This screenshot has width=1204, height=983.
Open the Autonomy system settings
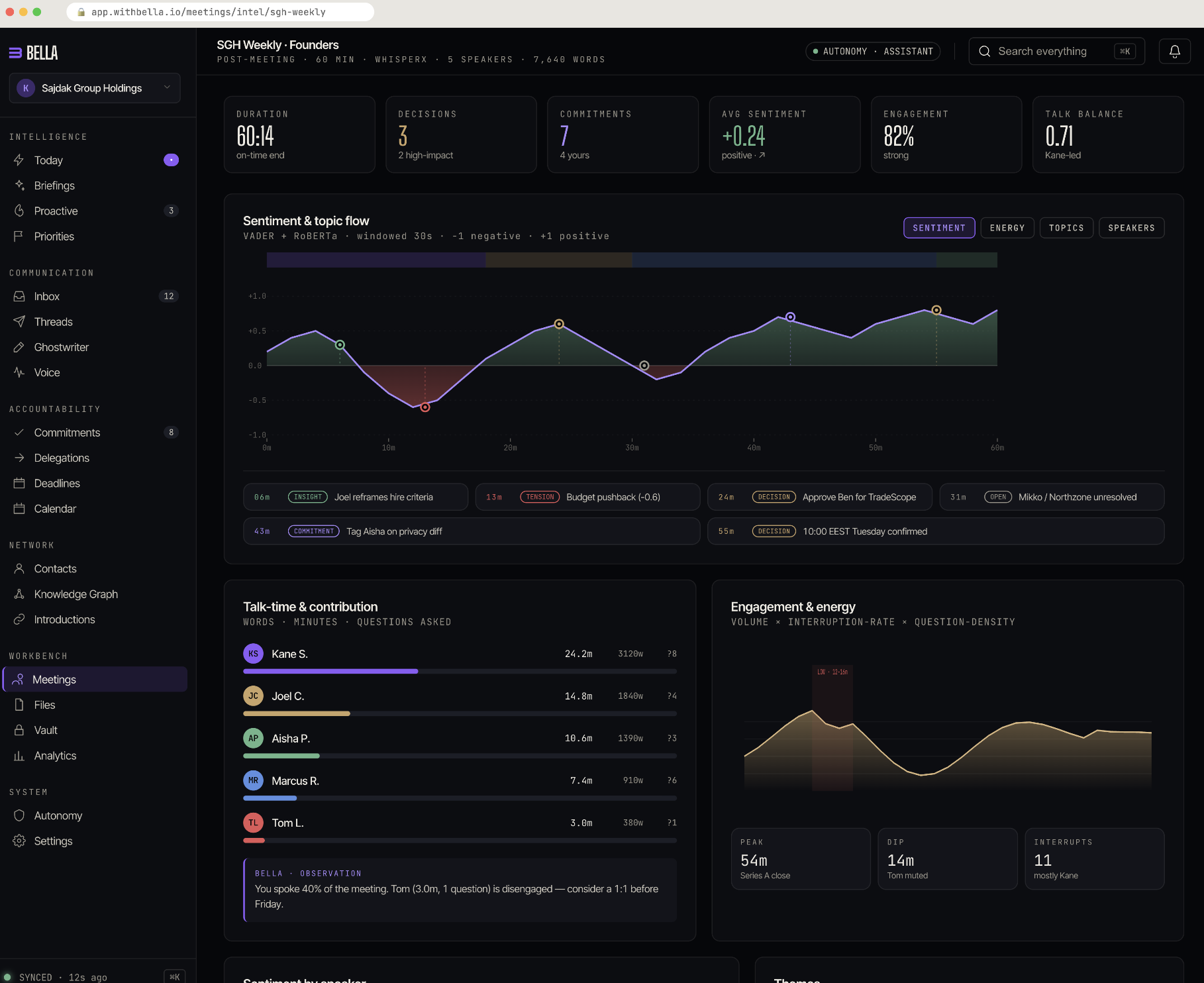[x=58, y=815]
